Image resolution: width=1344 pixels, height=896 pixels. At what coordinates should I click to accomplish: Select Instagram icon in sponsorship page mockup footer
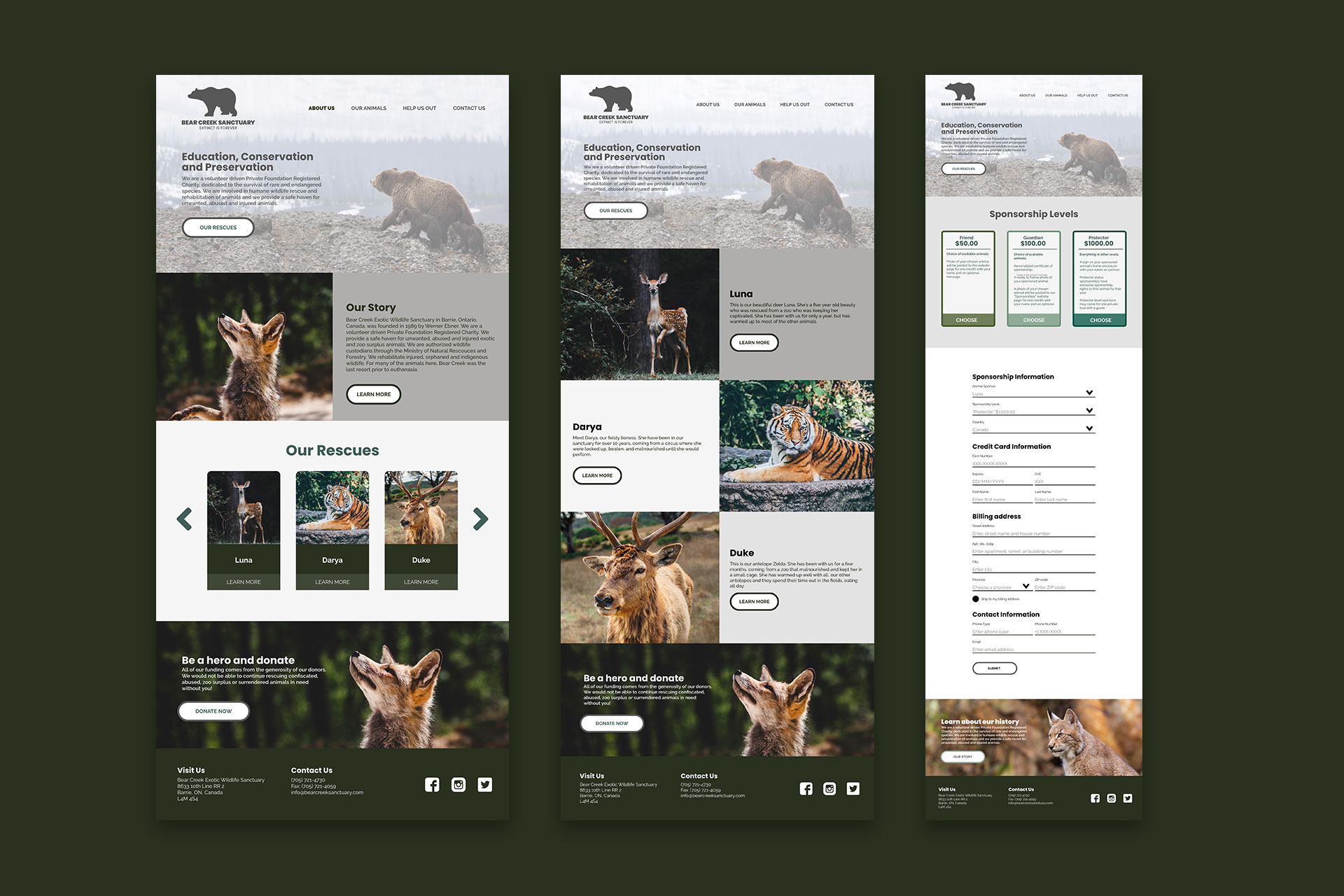(x=1112, y=798)
